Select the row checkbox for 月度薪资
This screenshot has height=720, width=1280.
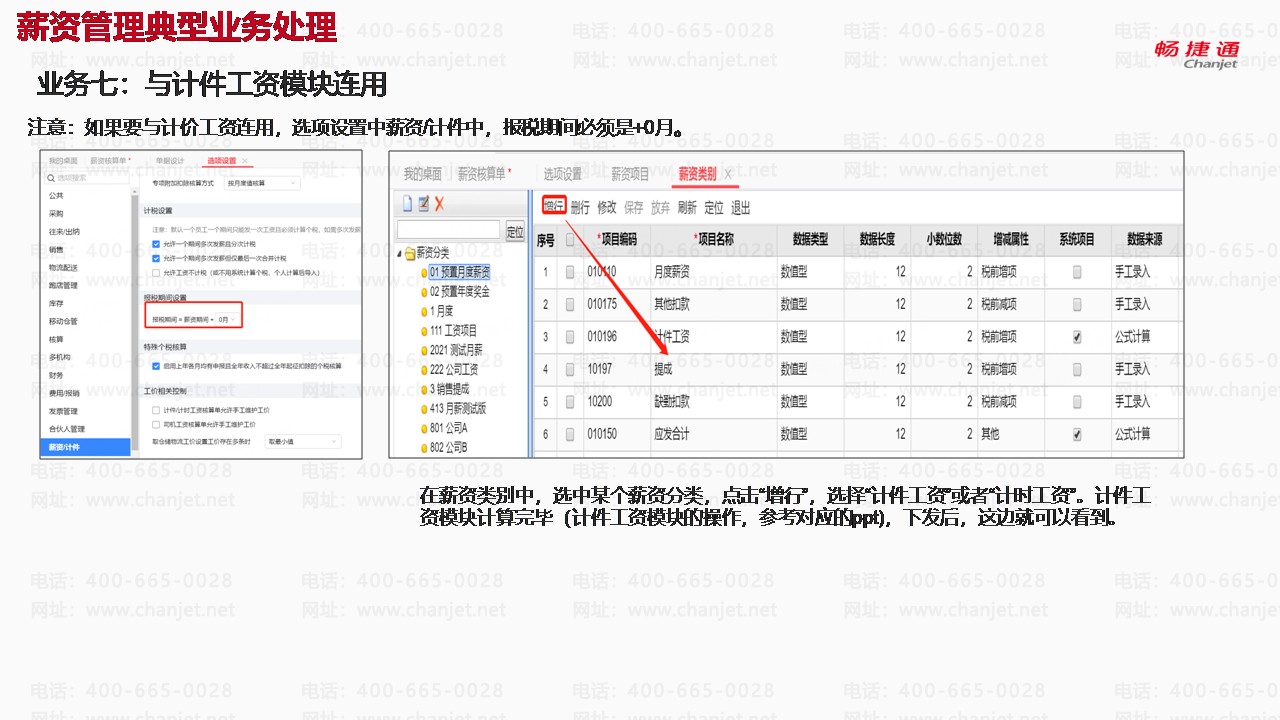click(570, 272)
